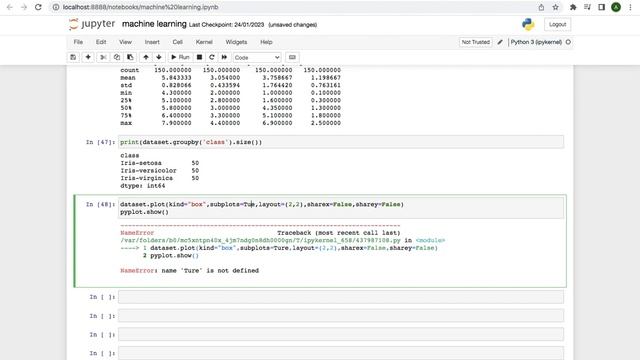Click the In [48] prompt label
This screenshot has height=360, width=640.
100,204
